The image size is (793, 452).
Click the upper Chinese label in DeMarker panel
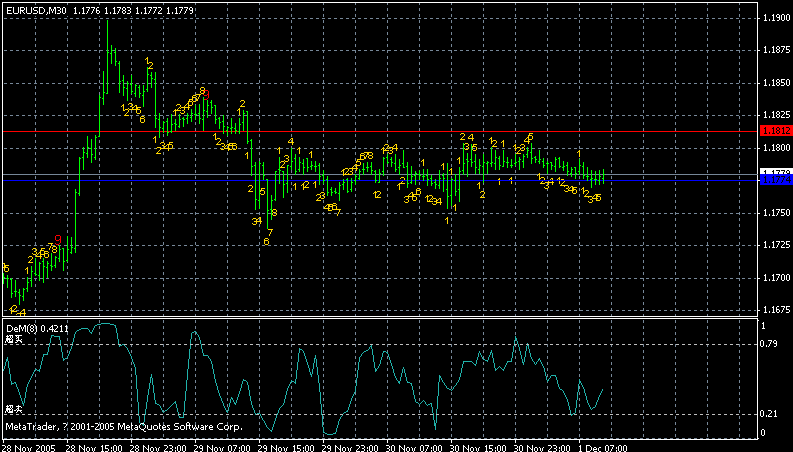(x=12, y=340)
